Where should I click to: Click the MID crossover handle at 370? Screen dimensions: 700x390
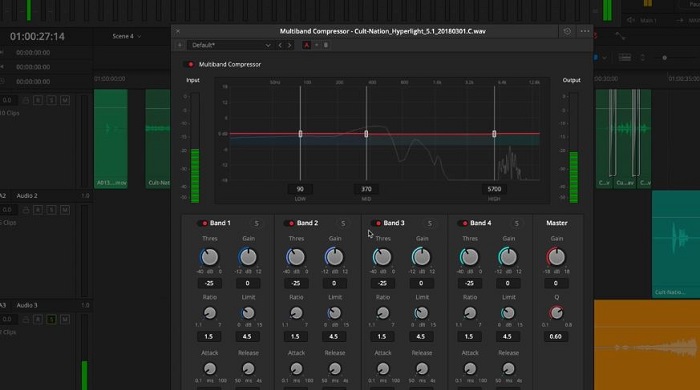pos(366,134)
